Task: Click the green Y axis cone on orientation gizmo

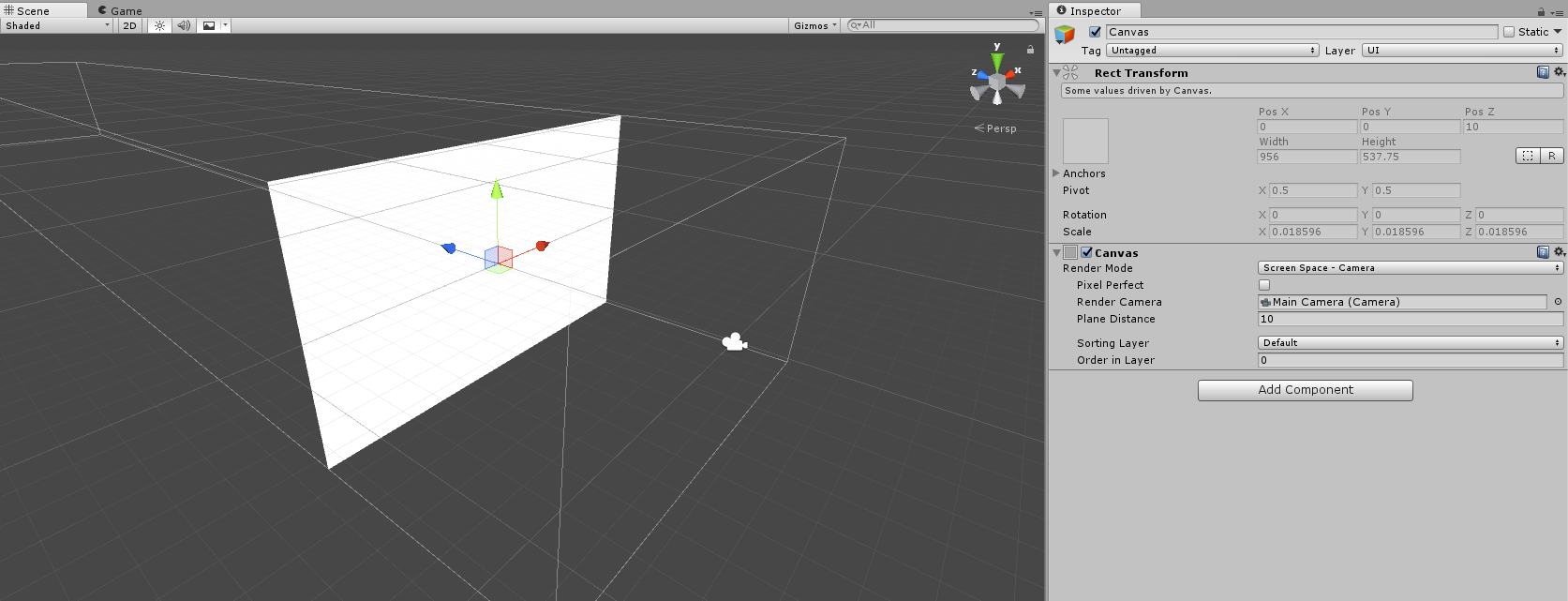Action: point(997,61)
